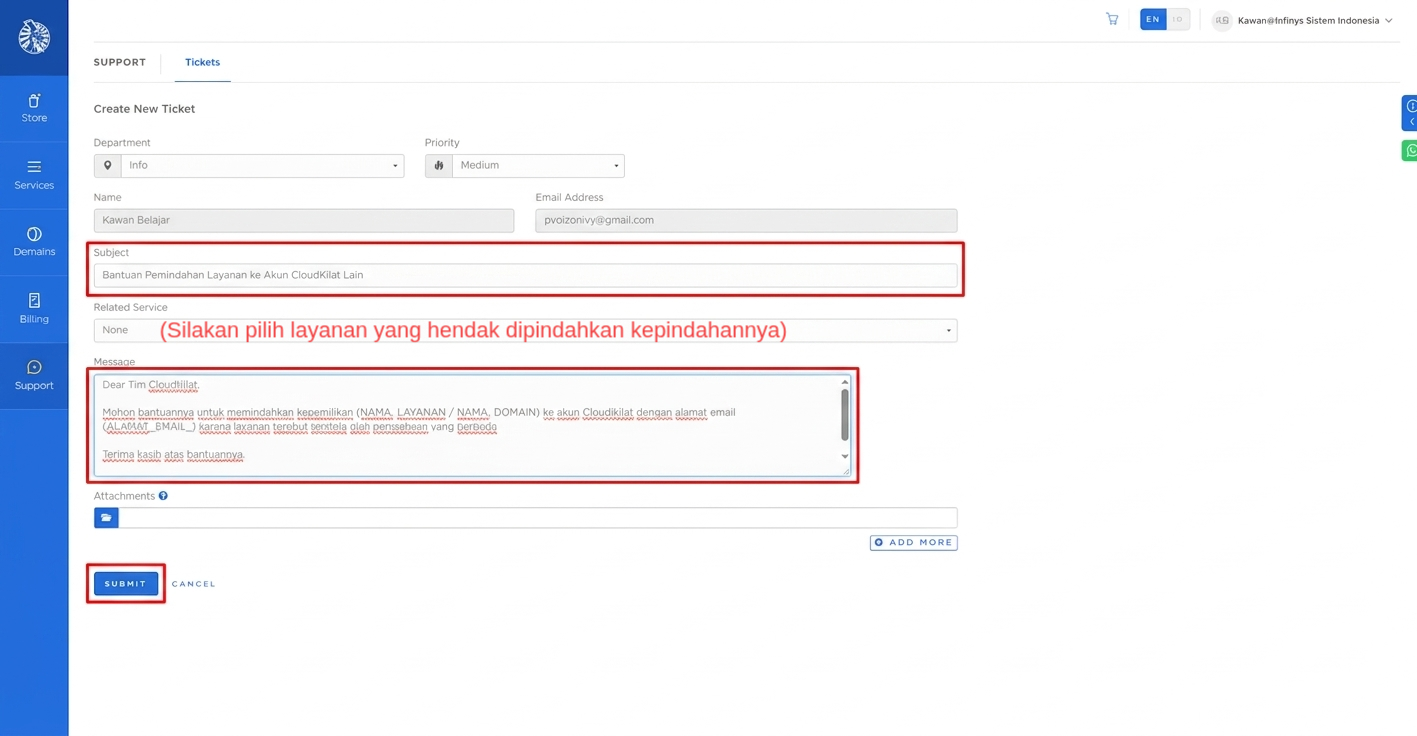
Task: Click the Message scrollbar down arrow
Action: pos(845,457)
